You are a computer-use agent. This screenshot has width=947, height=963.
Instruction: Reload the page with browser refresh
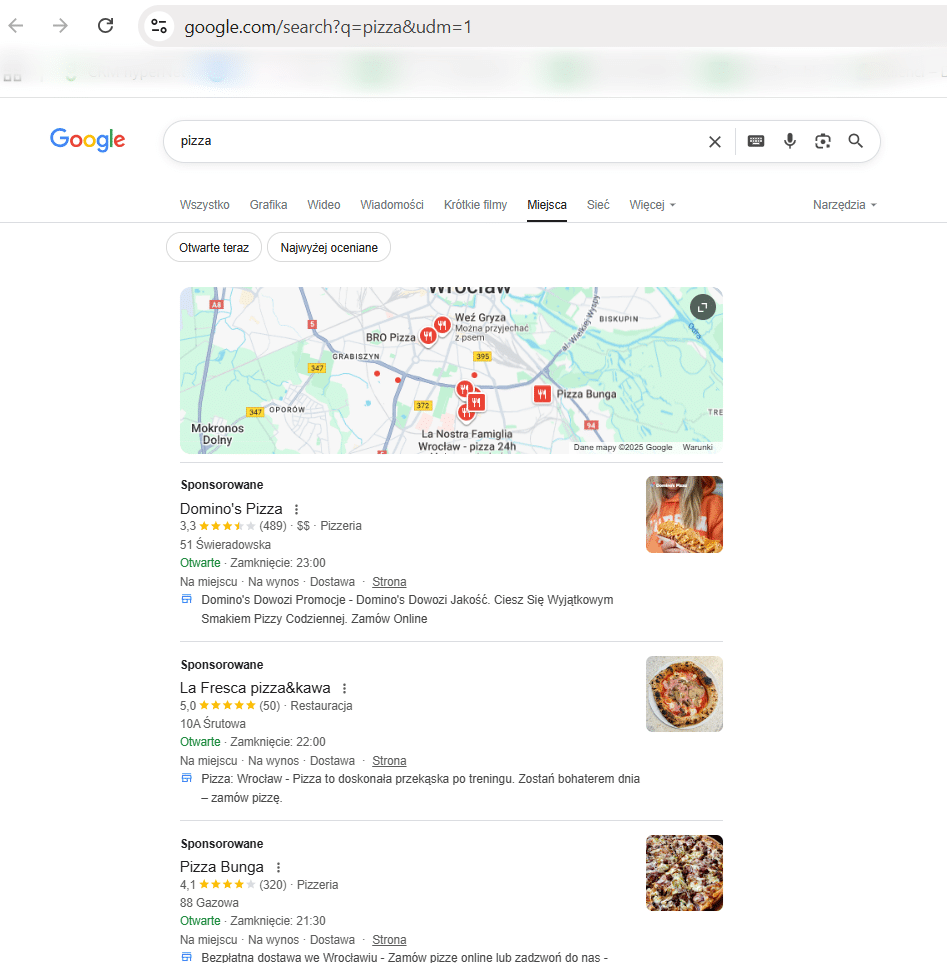tap(105, 26)
